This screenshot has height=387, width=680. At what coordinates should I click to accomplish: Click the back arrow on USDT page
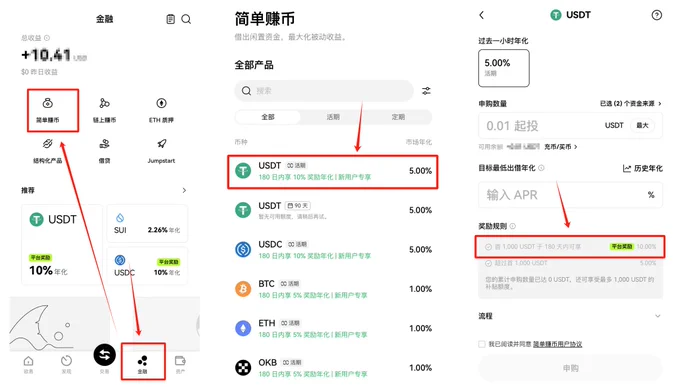point(481,15)
